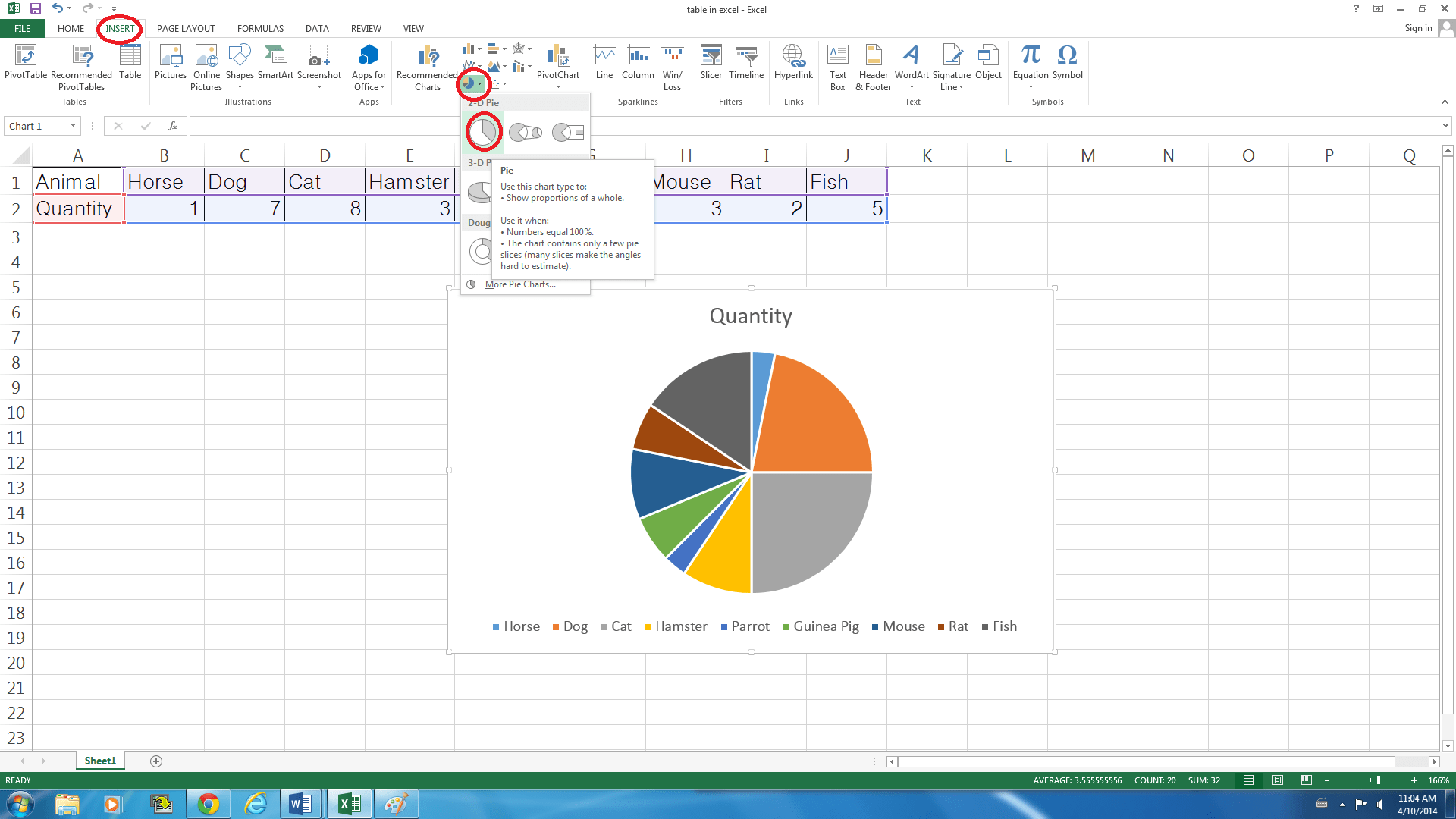Select the 2-D Pie chart option

click(x=483, y=132)
